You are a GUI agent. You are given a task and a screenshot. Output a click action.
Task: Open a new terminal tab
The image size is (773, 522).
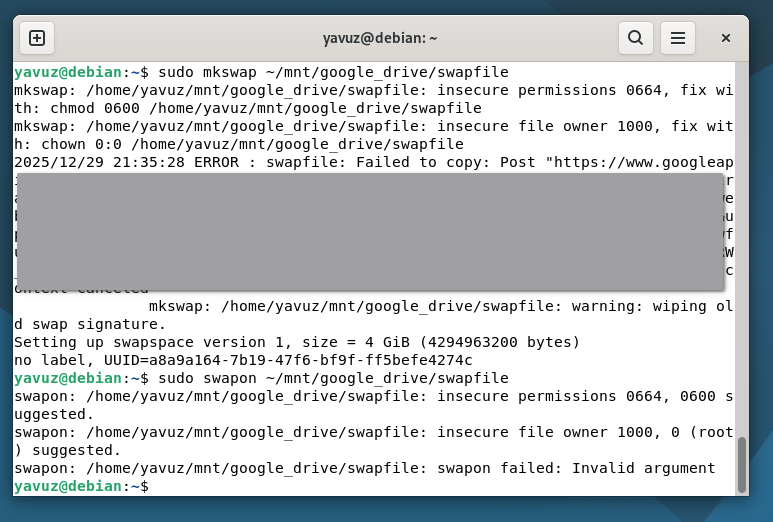coord(37,38)
